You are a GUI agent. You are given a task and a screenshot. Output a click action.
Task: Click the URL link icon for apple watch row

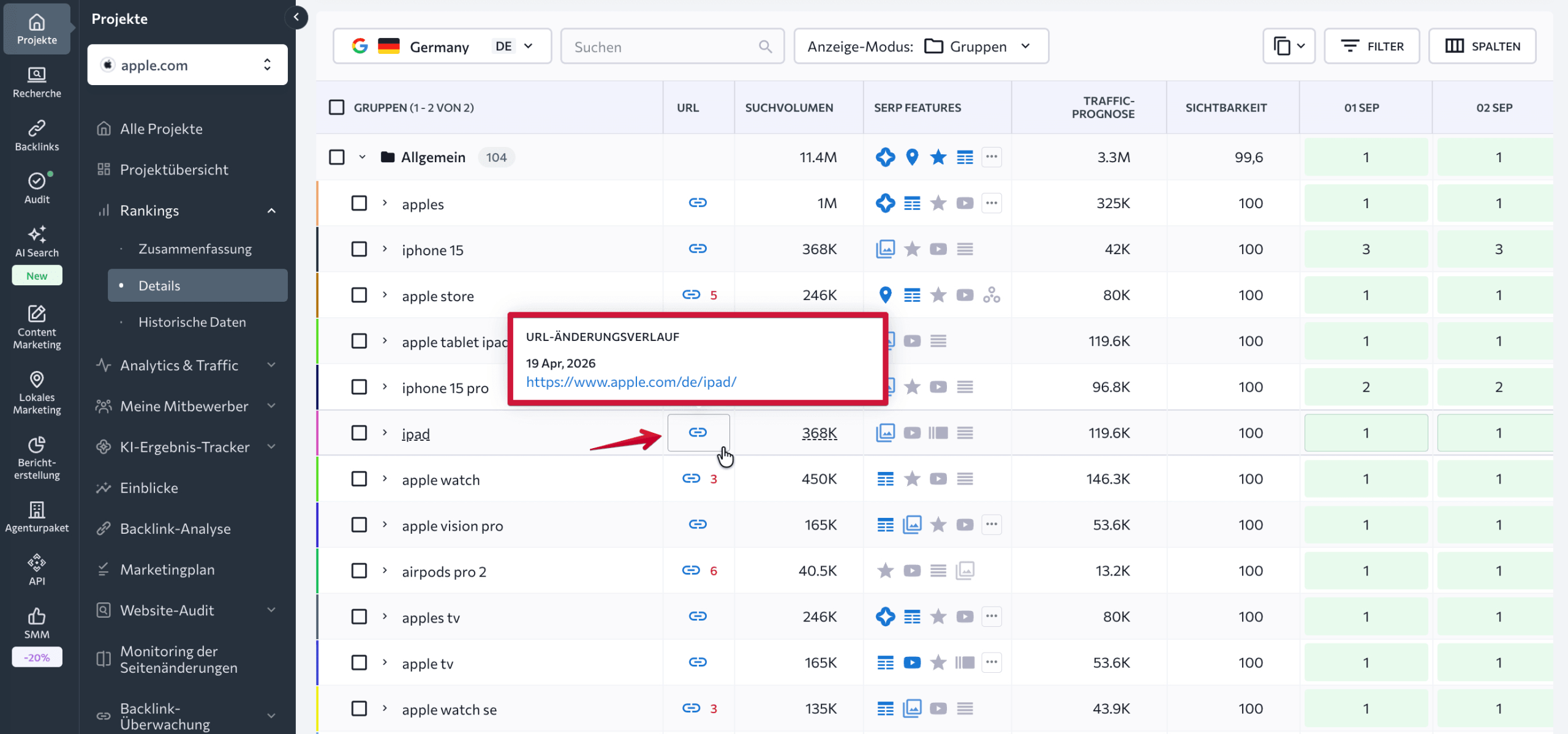pos(691,478)
